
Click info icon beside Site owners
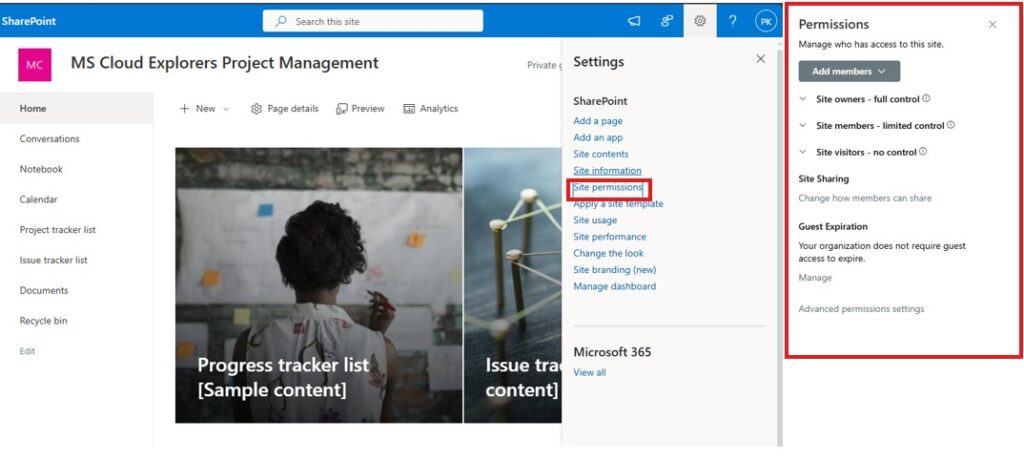click(926, 99)
